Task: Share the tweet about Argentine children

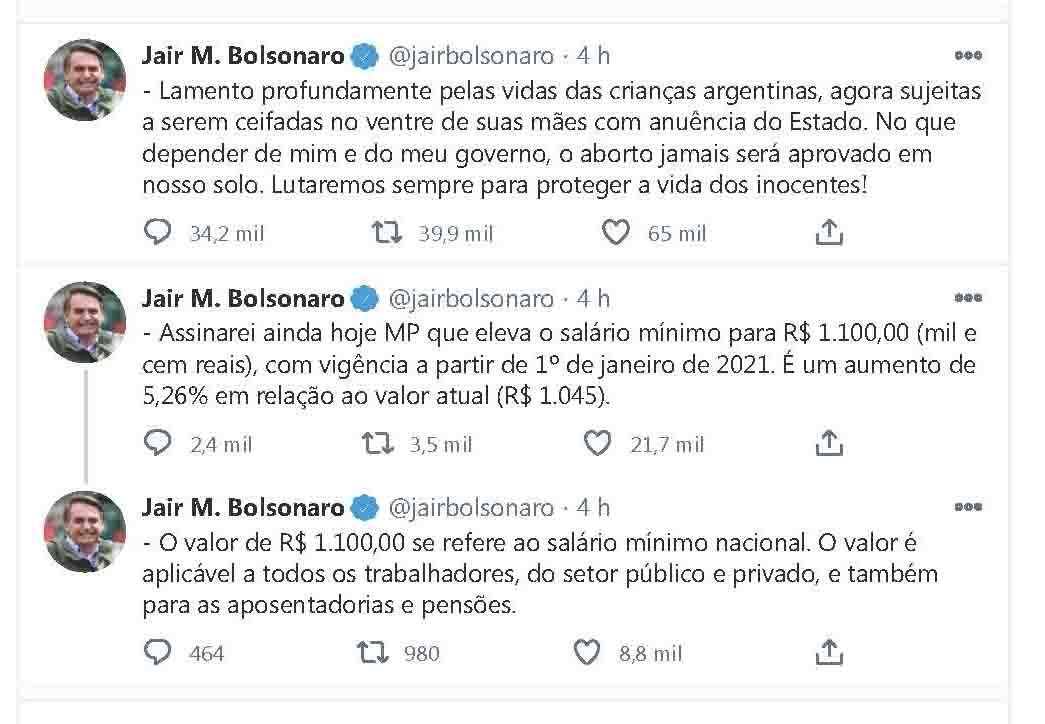Action: [x=829, y=233]
